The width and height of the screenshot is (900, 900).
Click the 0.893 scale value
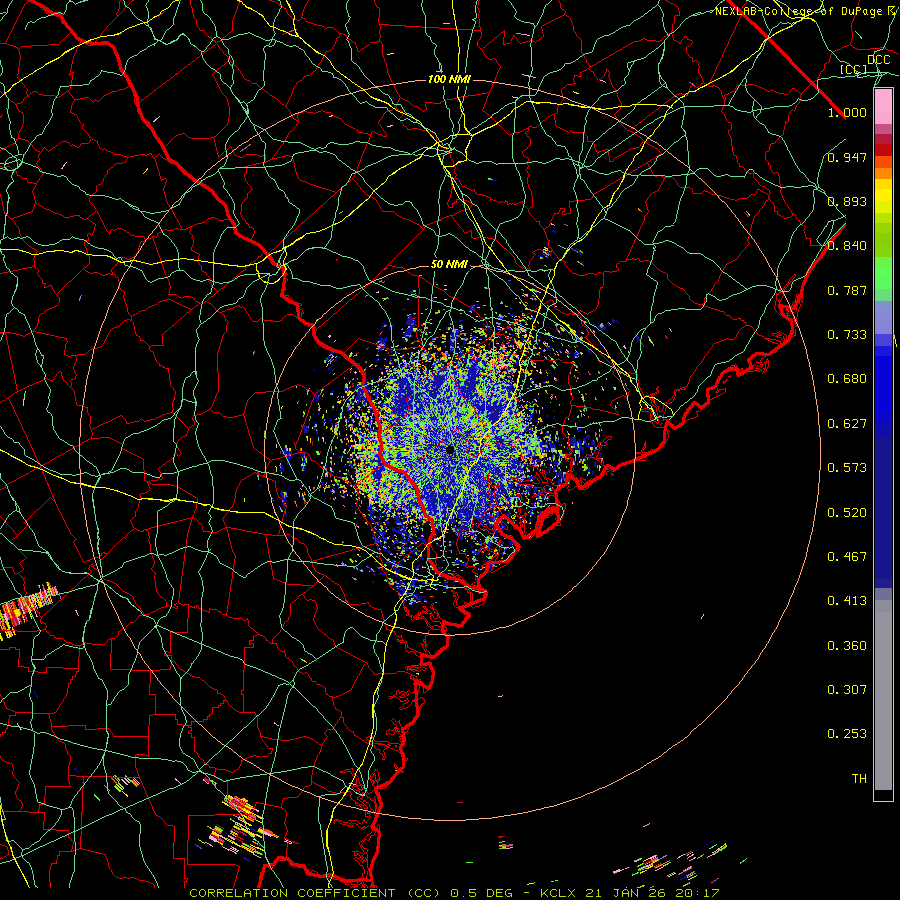pos(847,201)
